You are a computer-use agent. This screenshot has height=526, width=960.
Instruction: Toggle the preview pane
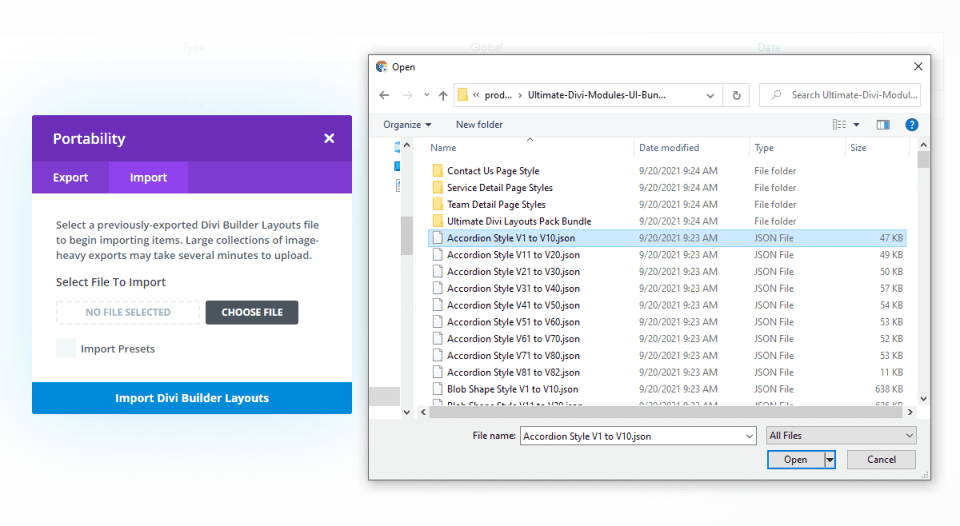[x=883, y=125]
